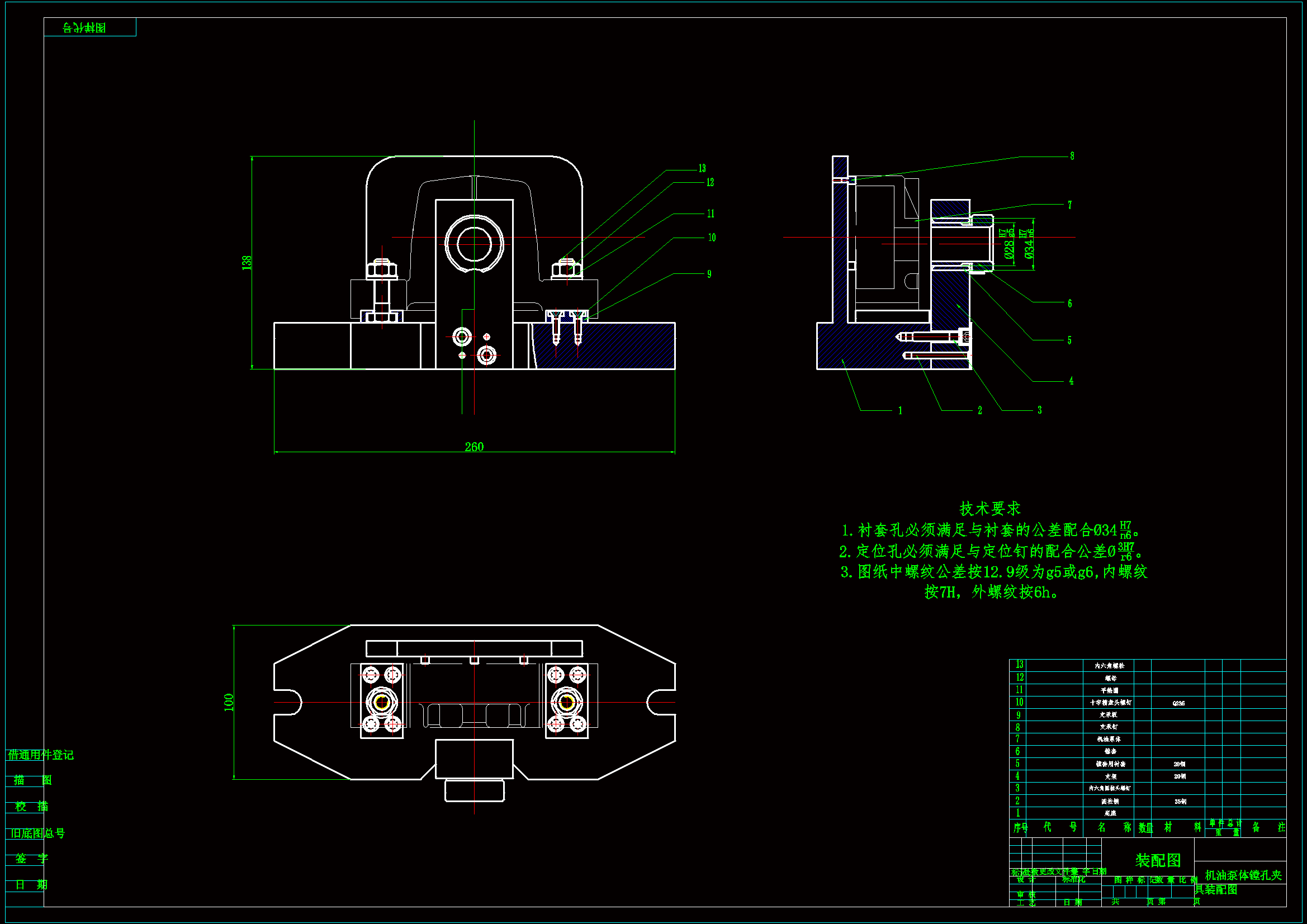Image resolution: width=1307 pixels, height=924 pixels.
Task: Select the 技术要求 heading text
Action: [x=990, y=509]
